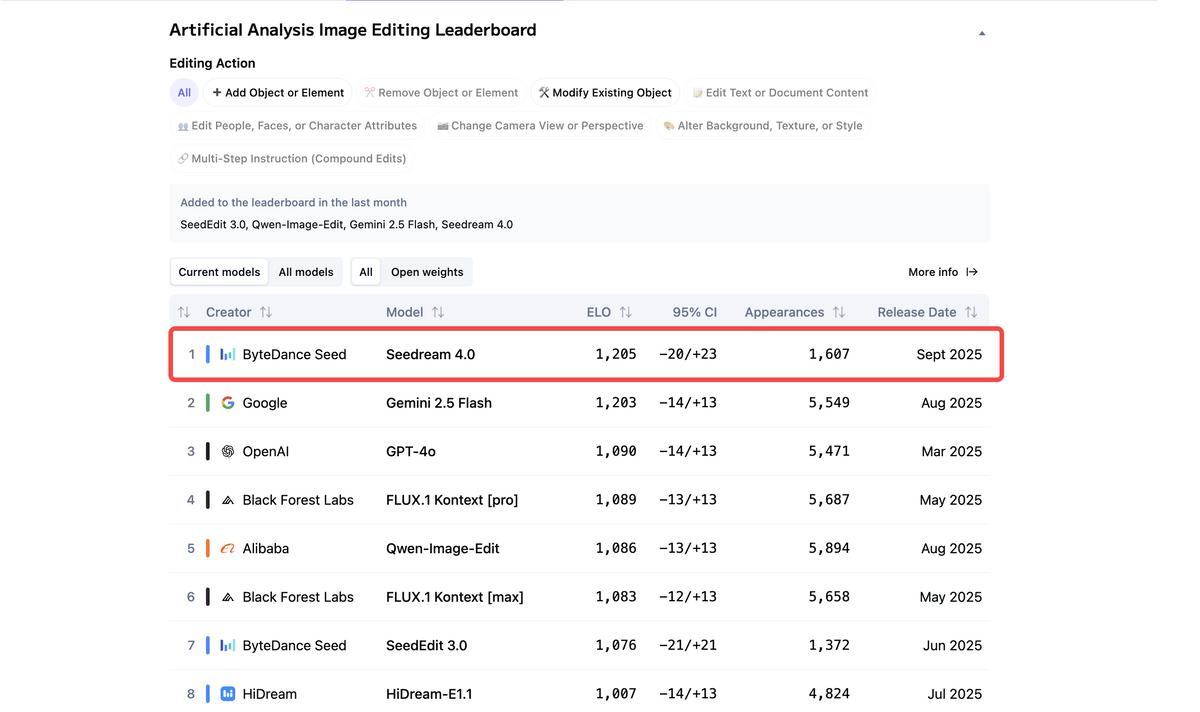Click the Google logo icon in row 2
The height and width of the screenshot is (712, 1200).
228,403
